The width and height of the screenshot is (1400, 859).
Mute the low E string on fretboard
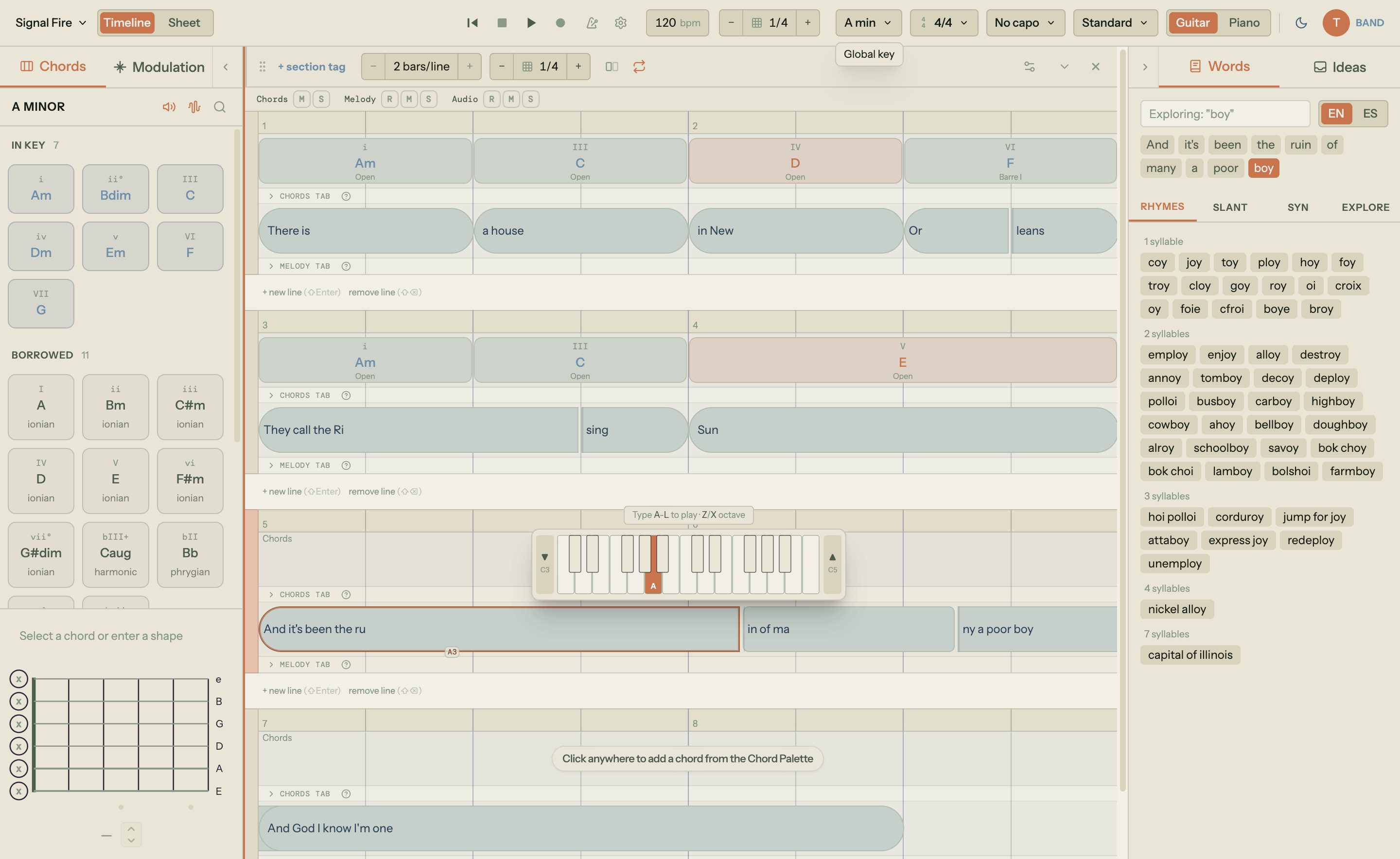pos(19,791)
